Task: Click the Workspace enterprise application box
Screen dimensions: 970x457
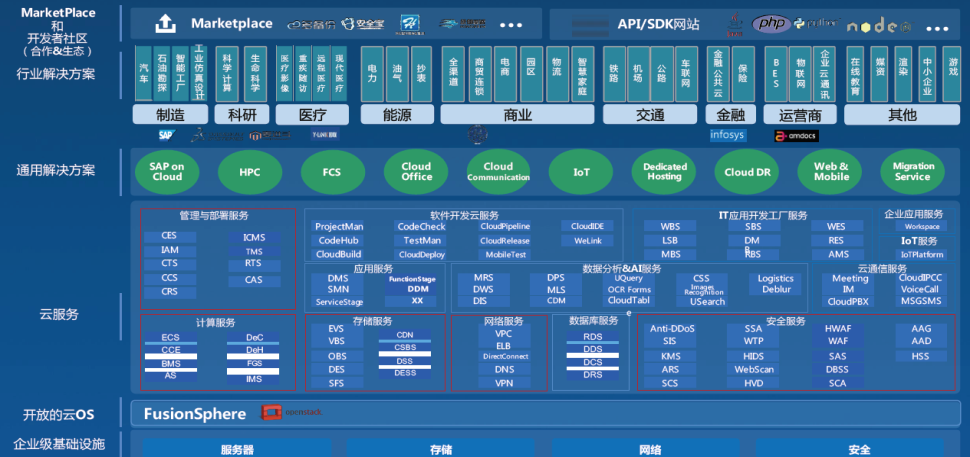Action: click(x=922, y=226)
